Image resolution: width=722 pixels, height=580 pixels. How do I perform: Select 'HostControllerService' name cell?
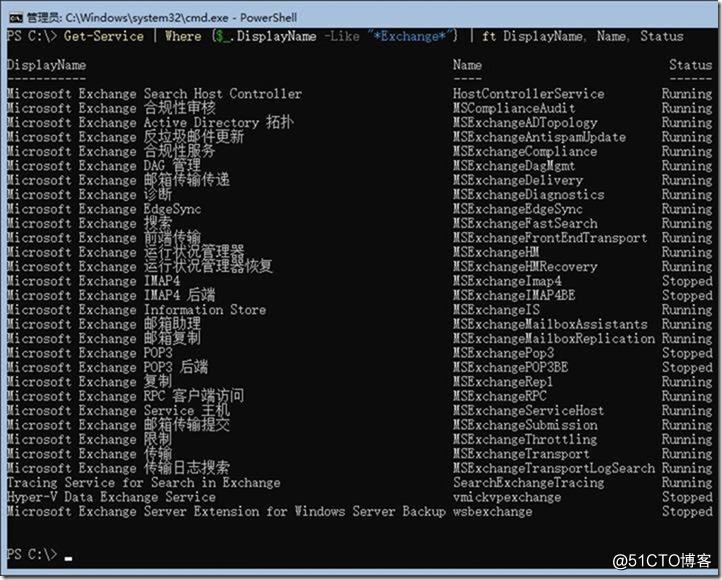click(x=528, y=94)
